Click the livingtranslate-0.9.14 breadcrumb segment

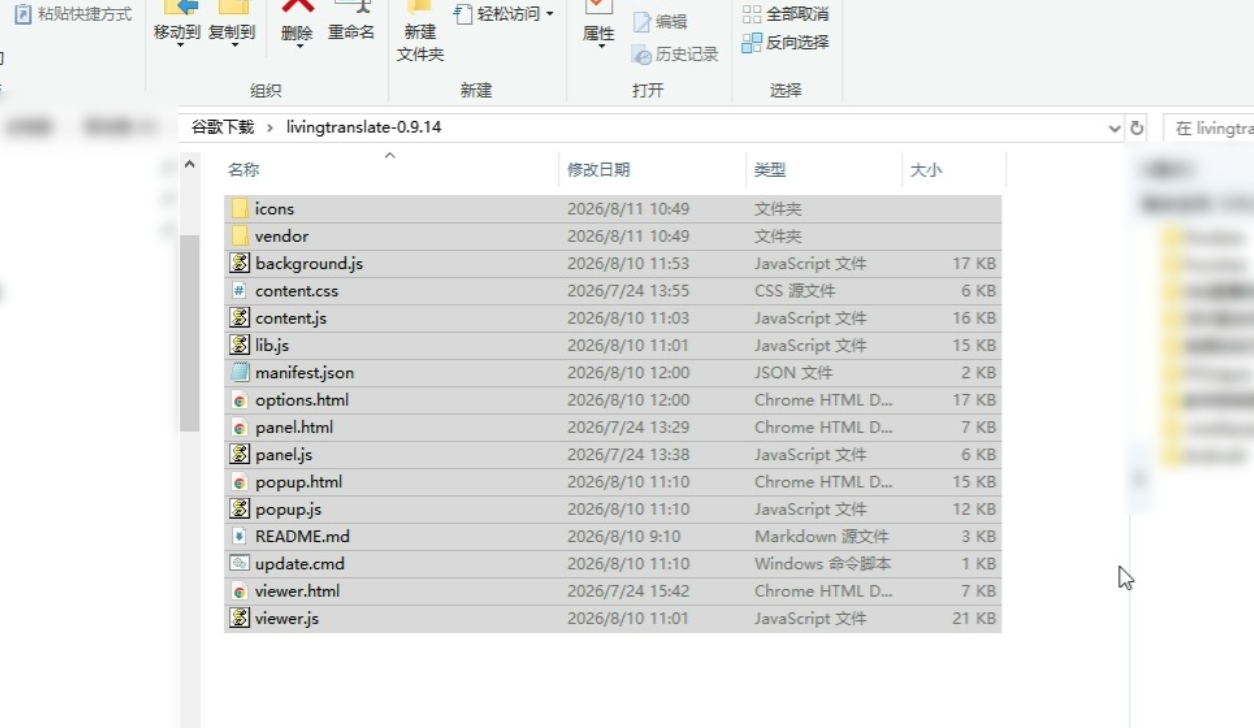(363, 127)
